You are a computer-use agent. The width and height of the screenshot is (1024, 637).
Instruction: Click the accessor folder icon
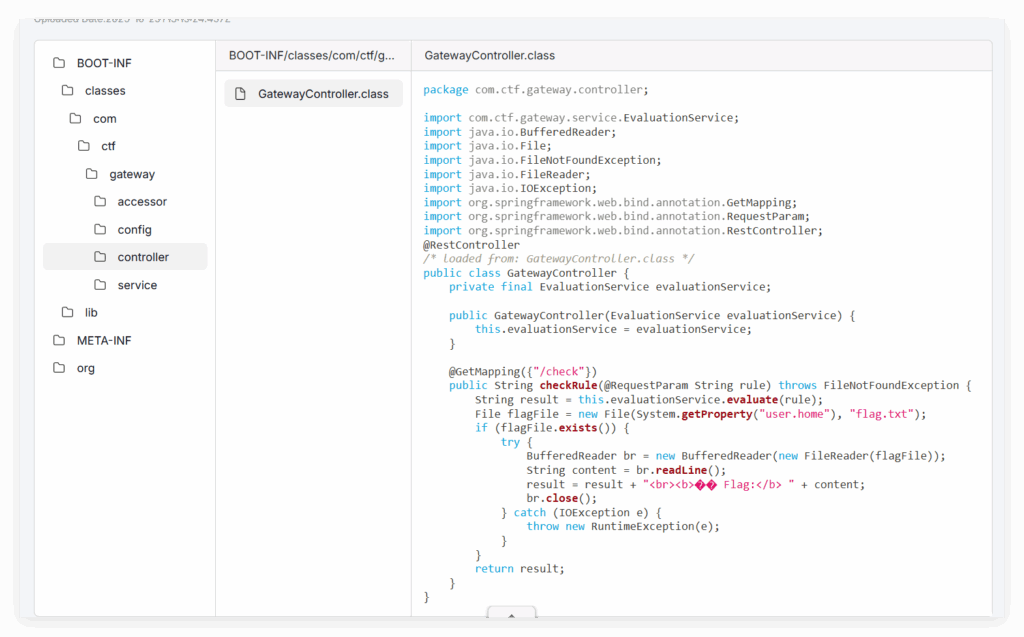click(x=100, y=202)
